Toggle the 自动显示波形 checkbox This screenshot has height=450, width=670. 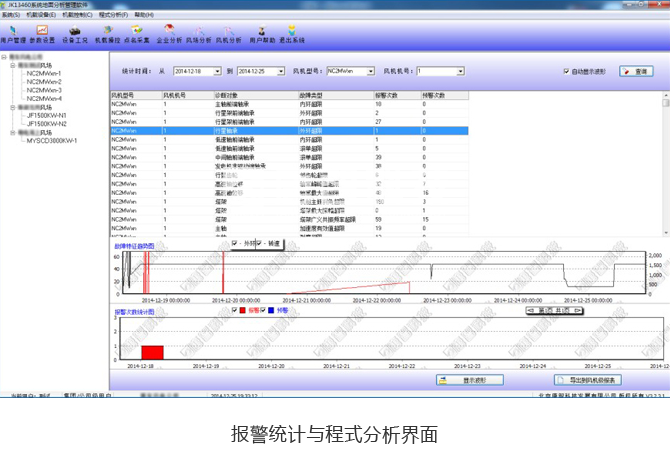point(566,72)
